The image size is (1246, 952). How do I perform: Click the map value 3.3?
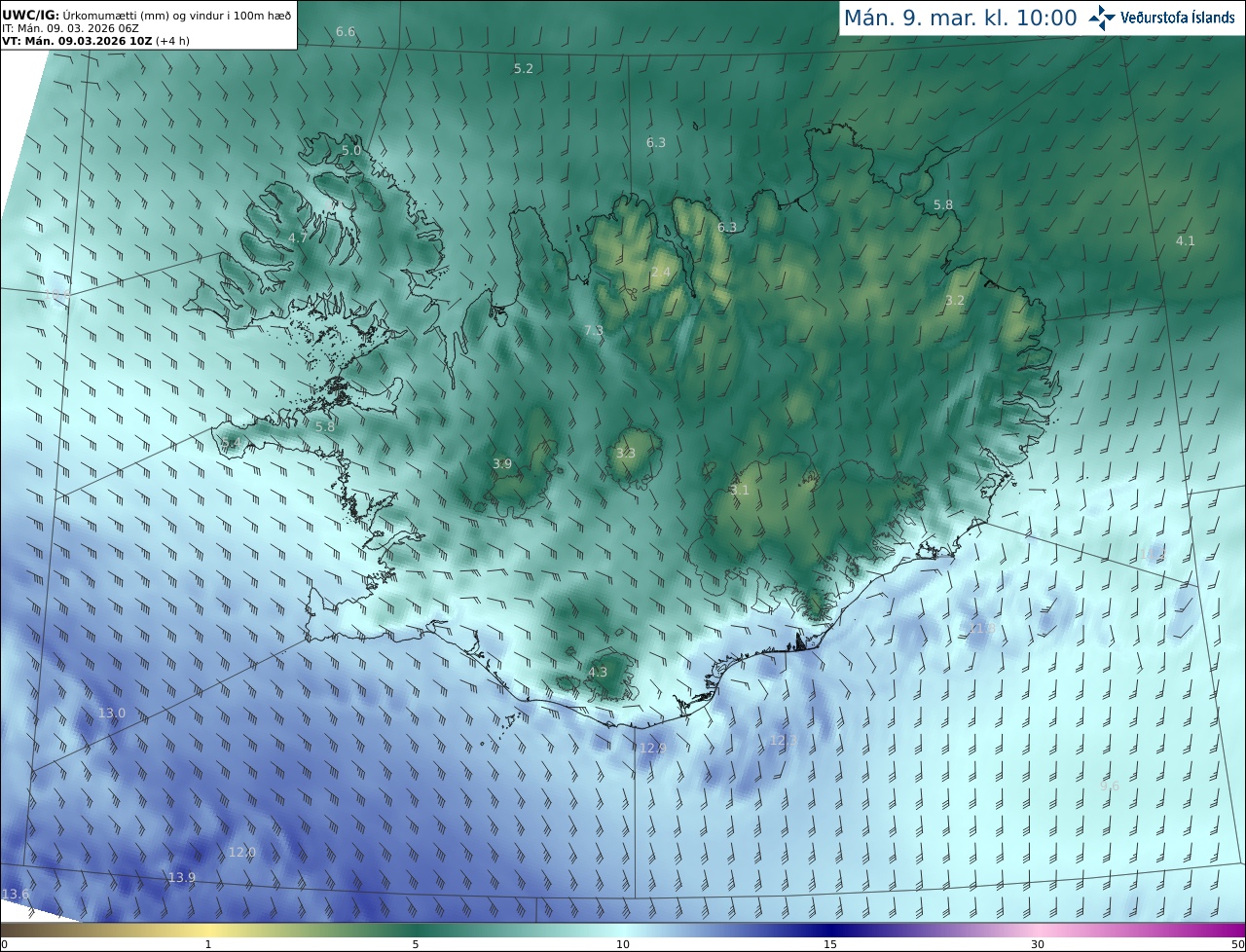(x=626, y=454)
